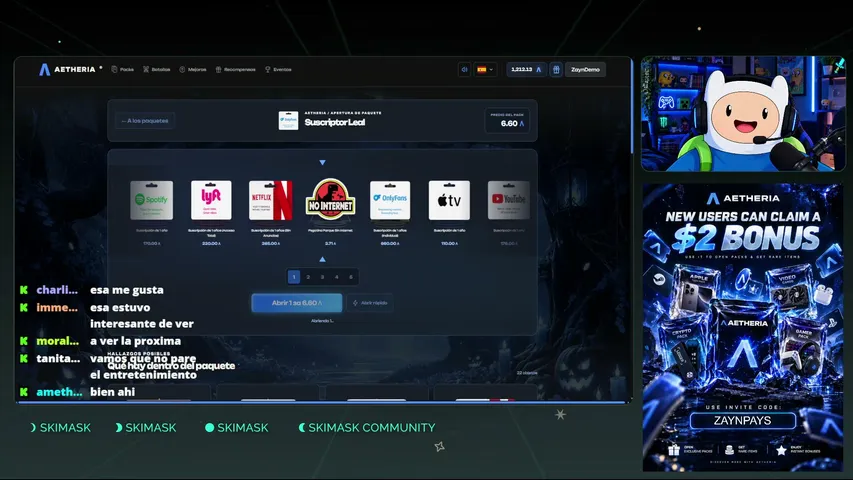The height and width of the screenshot is (480, 853).
Task: Open the Mejoras nav item
Action: click(x=193, y=70)
